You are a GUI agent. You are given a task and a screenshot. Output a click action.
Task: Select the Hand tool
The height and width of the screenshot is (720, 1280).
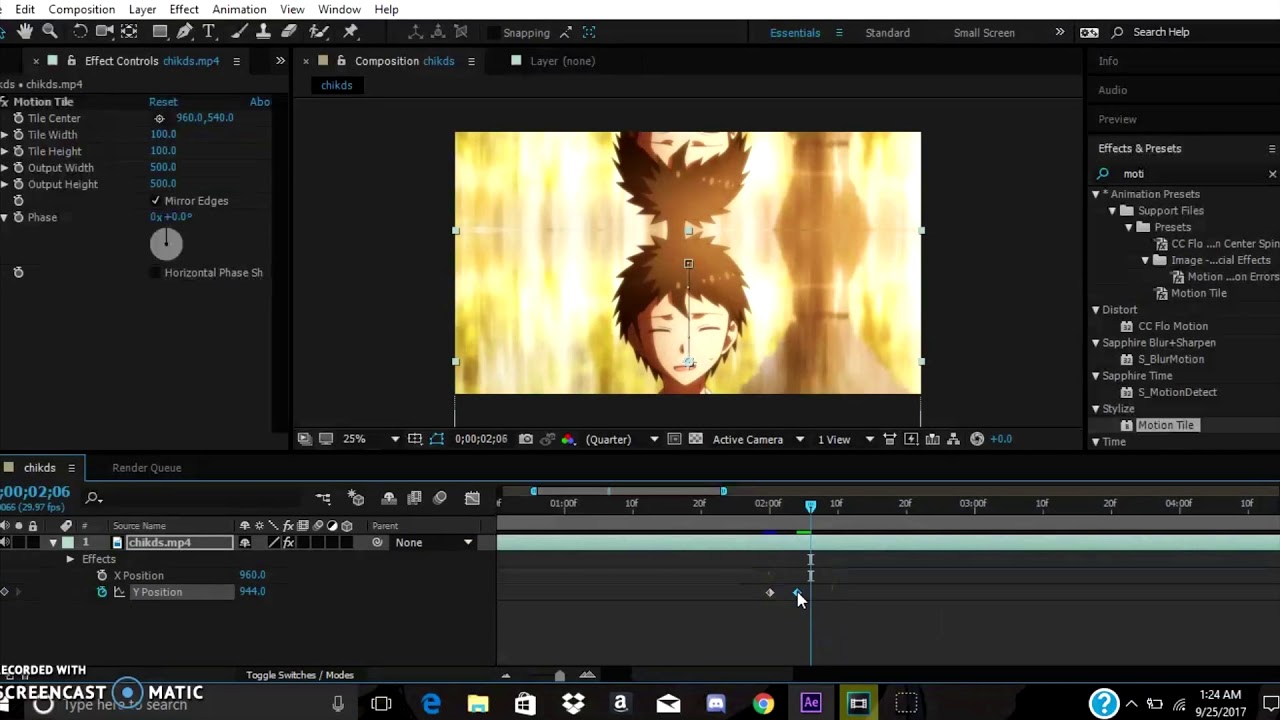coord(25,32)
